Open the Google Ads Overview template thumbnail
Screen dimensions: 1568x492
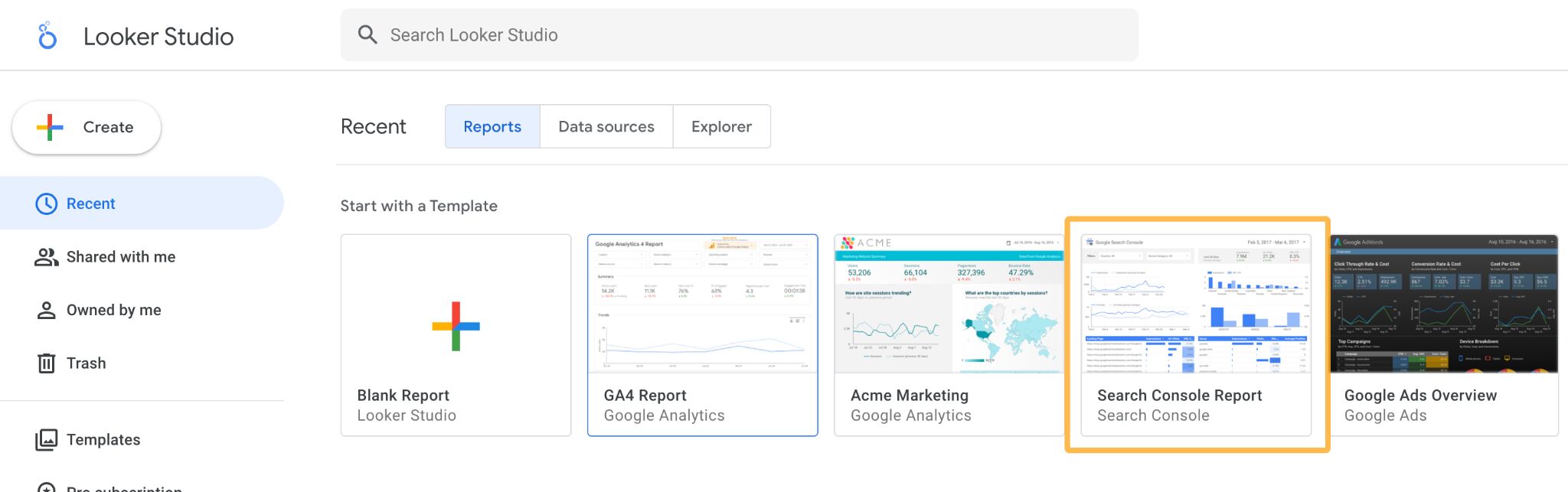coord(1443,305)
